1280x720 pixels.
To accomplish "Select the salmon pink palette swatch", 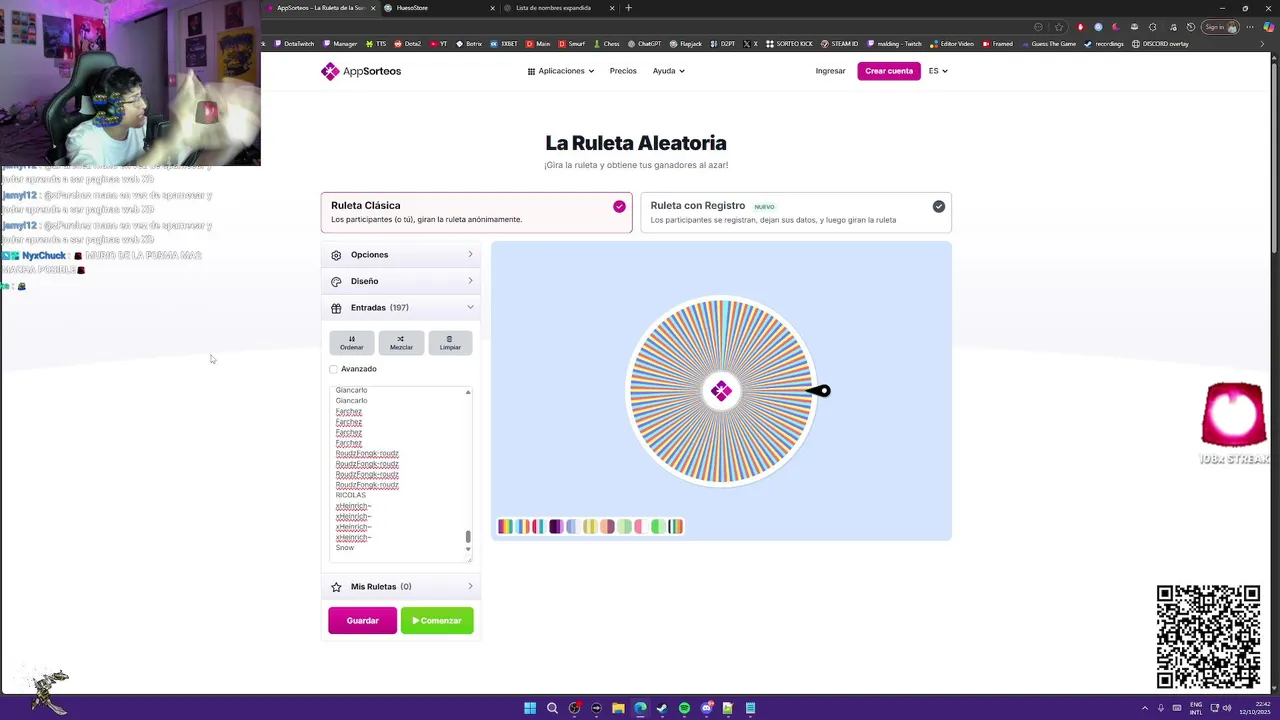I will point(607,527).
